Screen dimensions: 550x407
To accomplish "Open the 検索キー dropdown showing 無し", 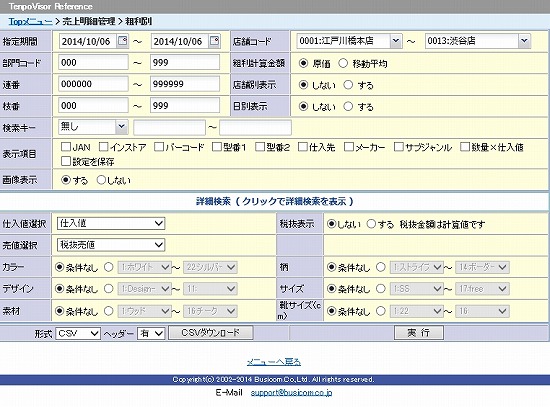I will [x=93, y=127].
